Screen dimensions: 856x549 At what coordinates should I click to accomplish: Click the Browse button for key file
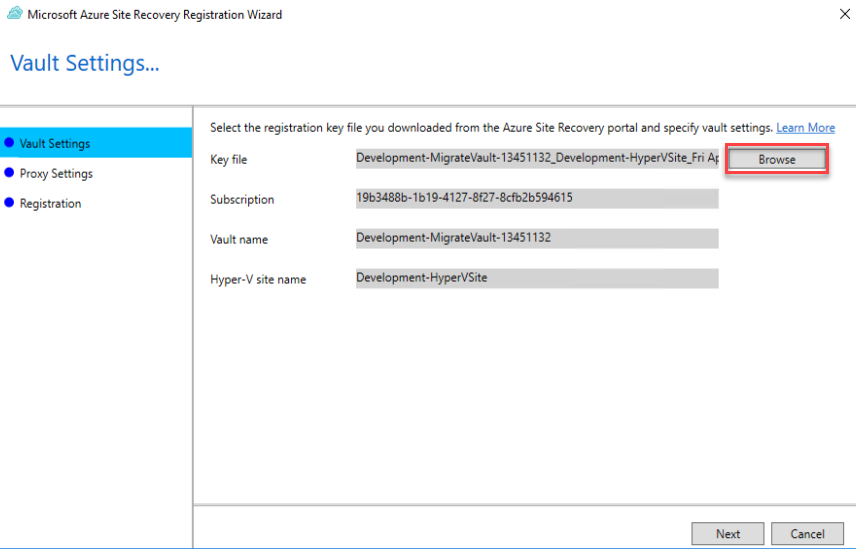coord(777,159)
